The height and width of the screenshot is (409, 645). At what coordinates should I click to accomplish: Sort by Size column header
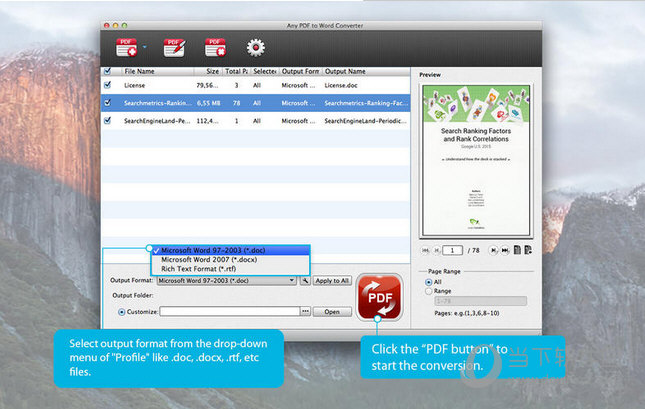pos(208,71)
